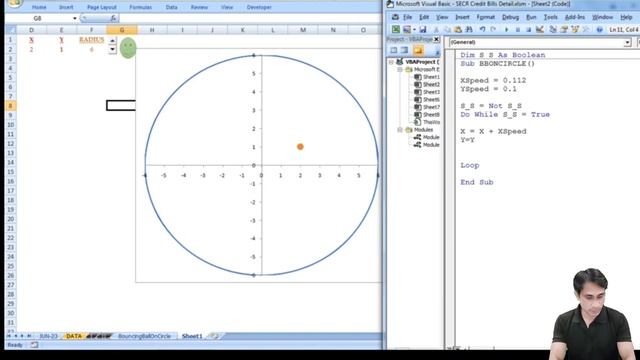Collapse the VBAProject tree node
This screenshot has height=360, width=640.
(391, 62)
